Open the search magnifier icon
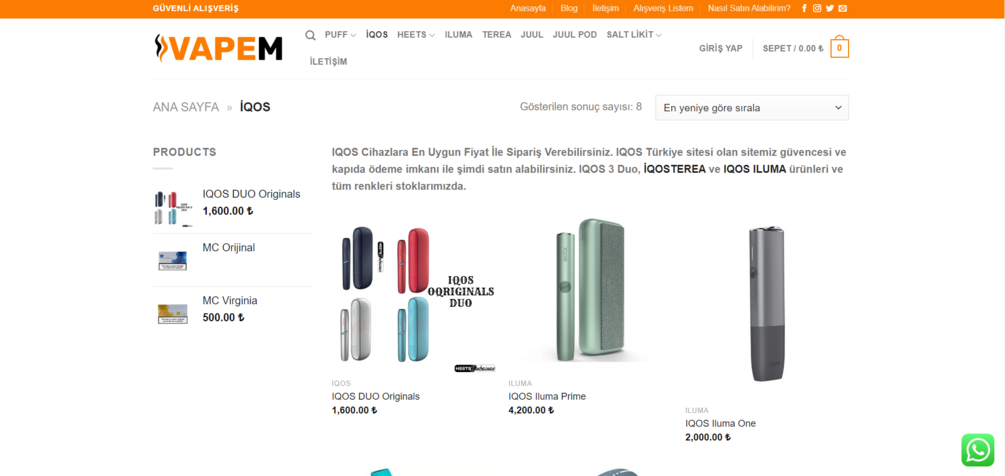Viewport: 1005px width, 476px height. click(x=310, y=35)
